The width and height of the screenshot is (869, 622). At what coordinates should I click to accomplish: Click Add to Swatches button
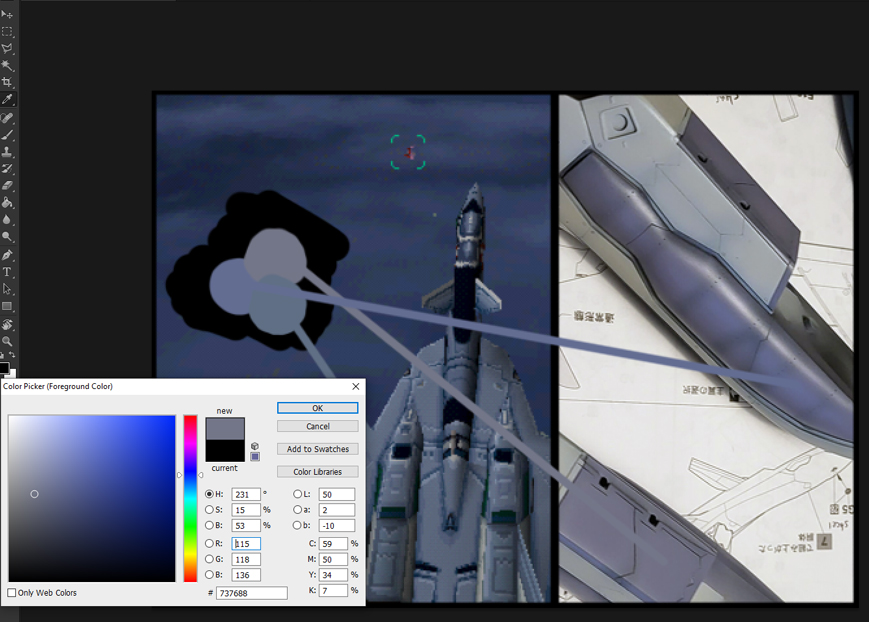point(318,449)
